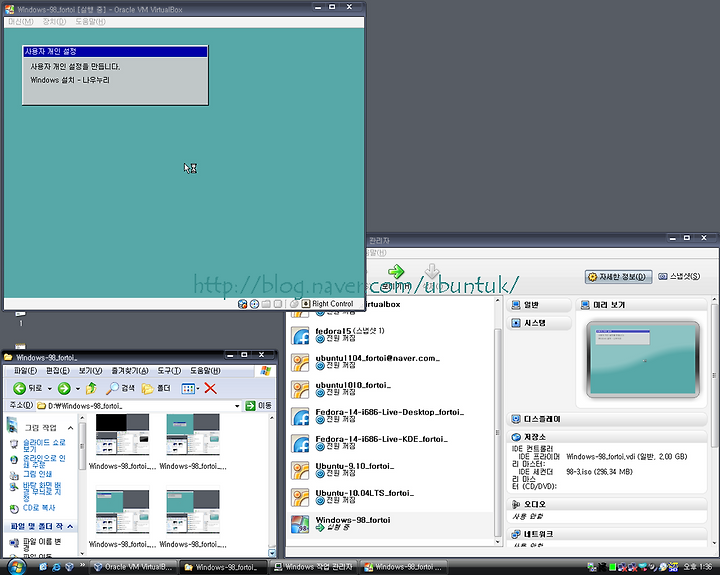Select the black-screen screenshot thumbnail in Explorer
This screenshot has width=720, height=575.
pos(122,435)
